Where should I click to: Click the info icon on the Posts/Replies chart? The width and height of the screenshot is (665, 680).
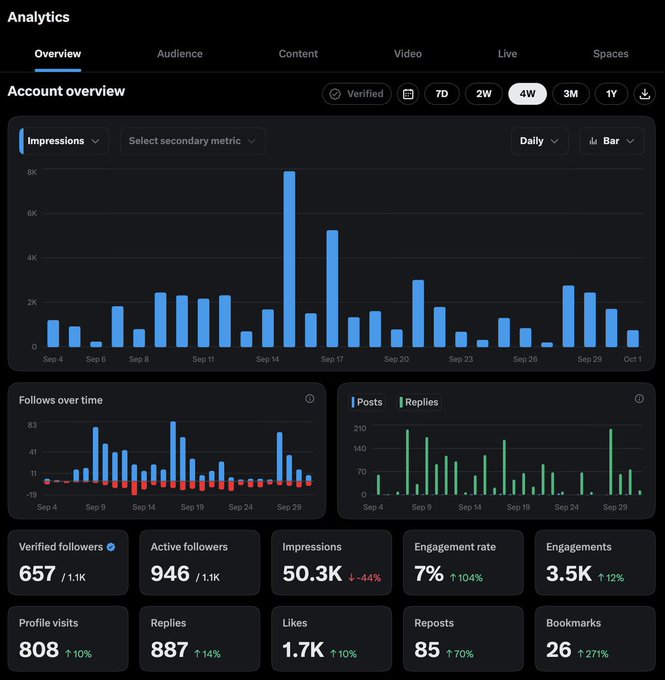tap(639, 399)
